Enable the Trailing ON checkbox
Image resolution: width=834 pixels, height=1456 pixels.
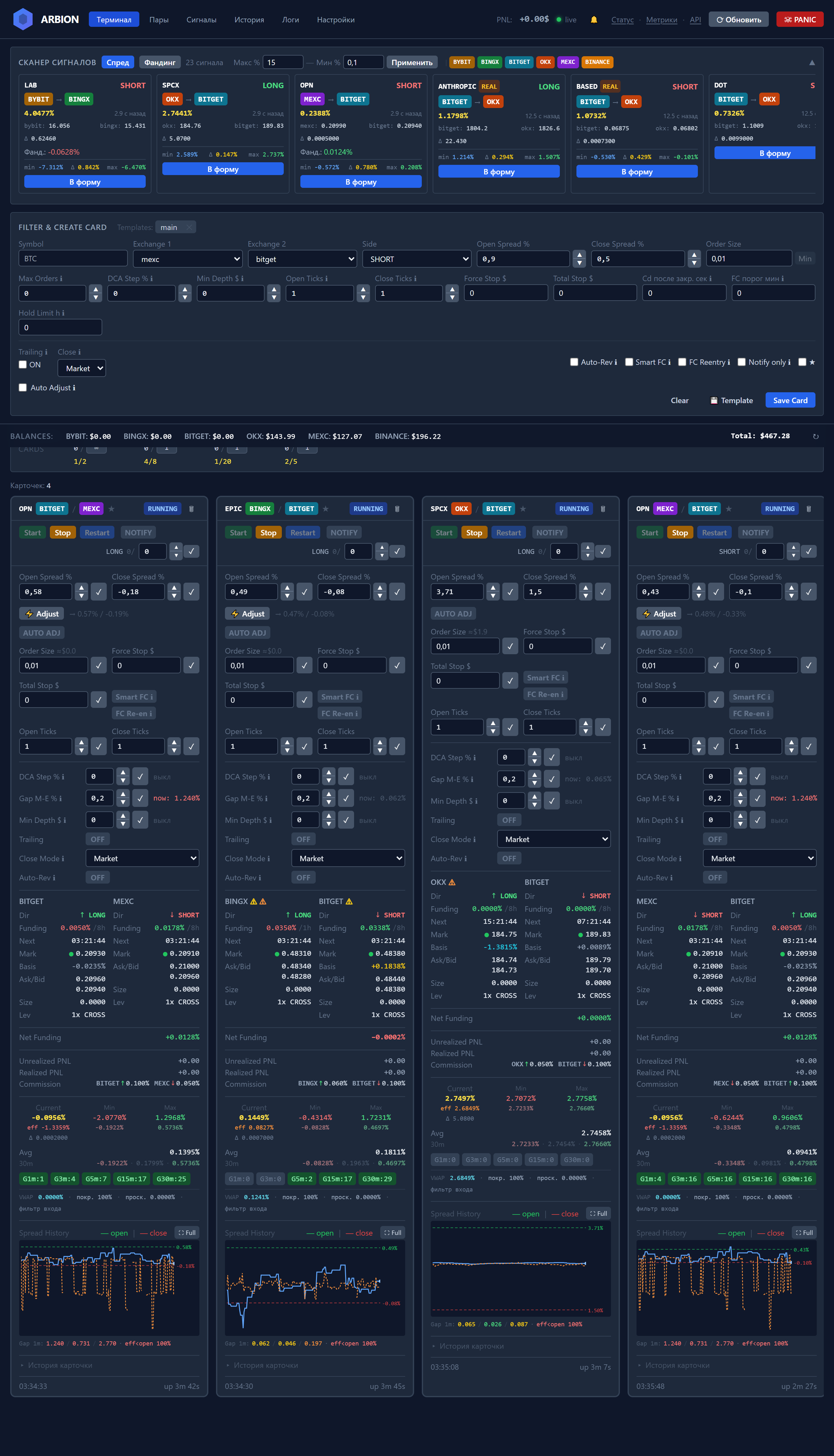23,365
